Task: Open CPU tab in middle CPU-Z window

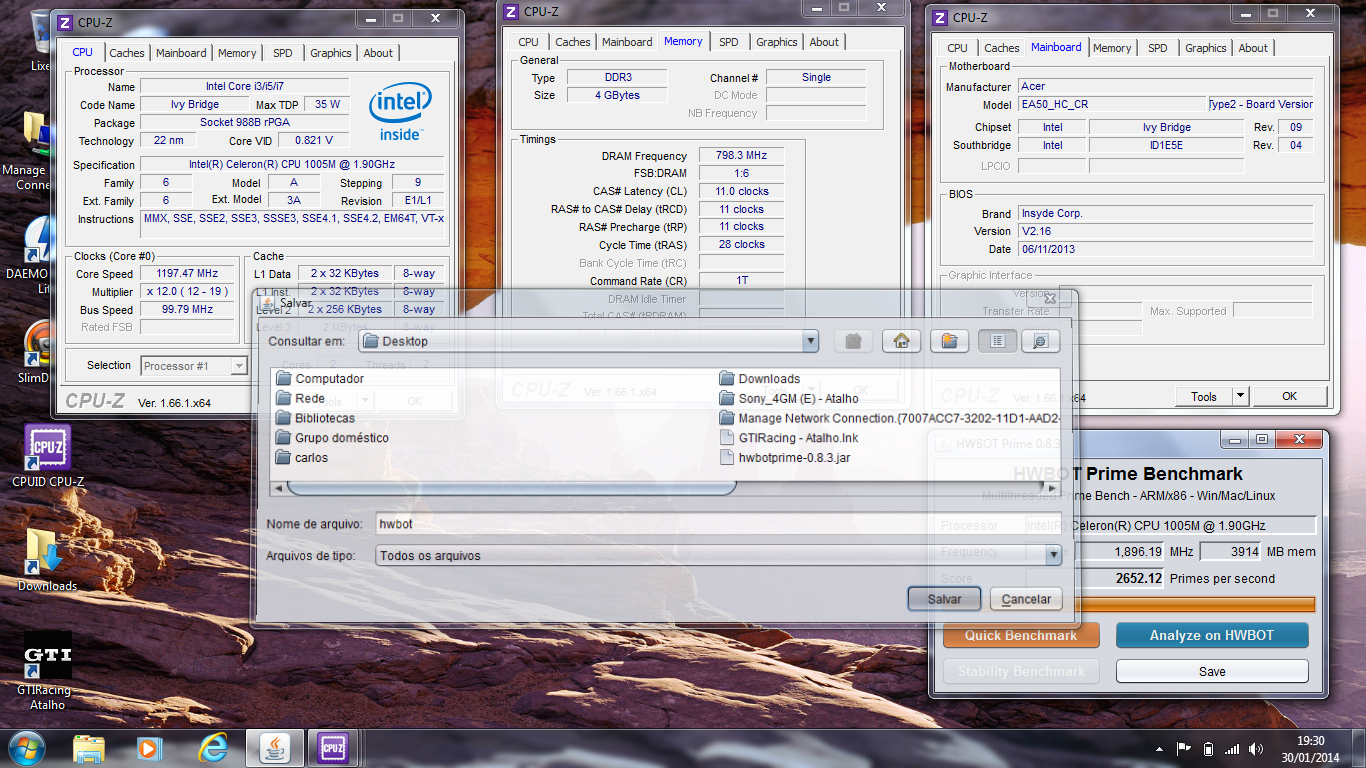Action: tap(529, 42)
